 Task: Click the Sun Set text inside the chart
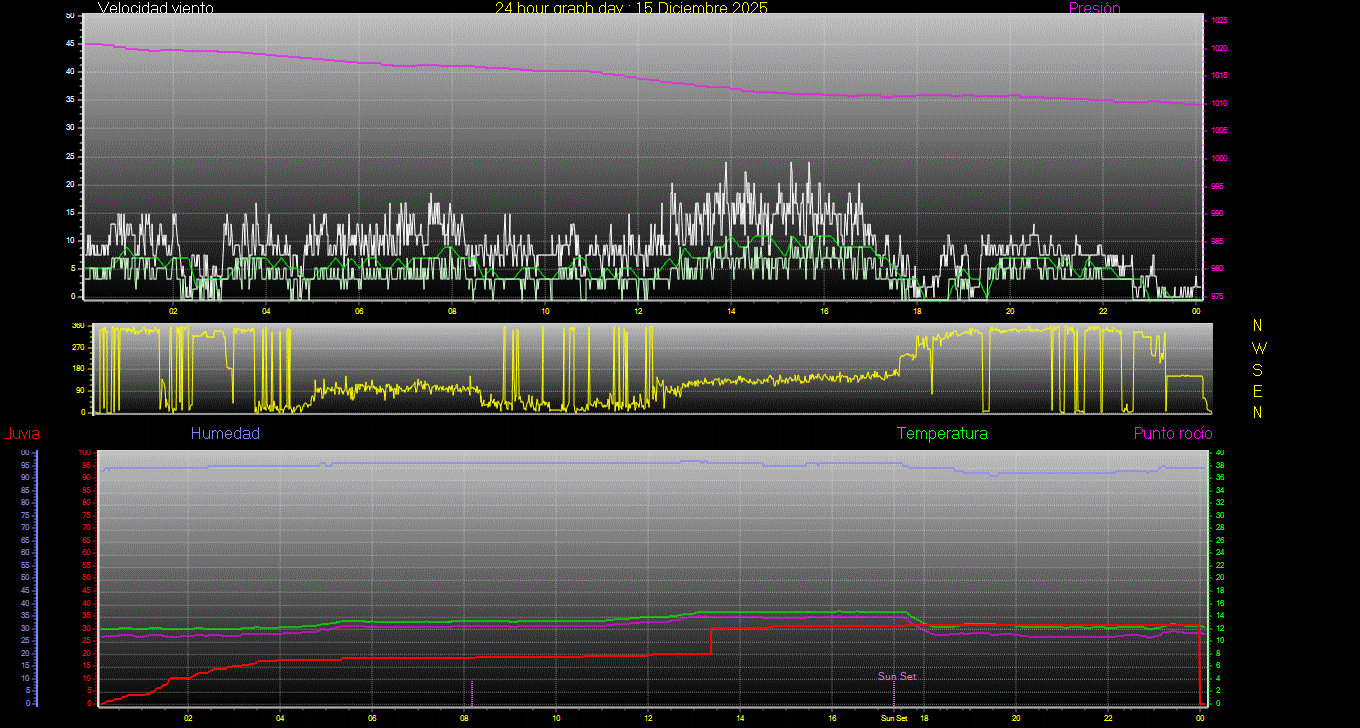click(897, 676)
